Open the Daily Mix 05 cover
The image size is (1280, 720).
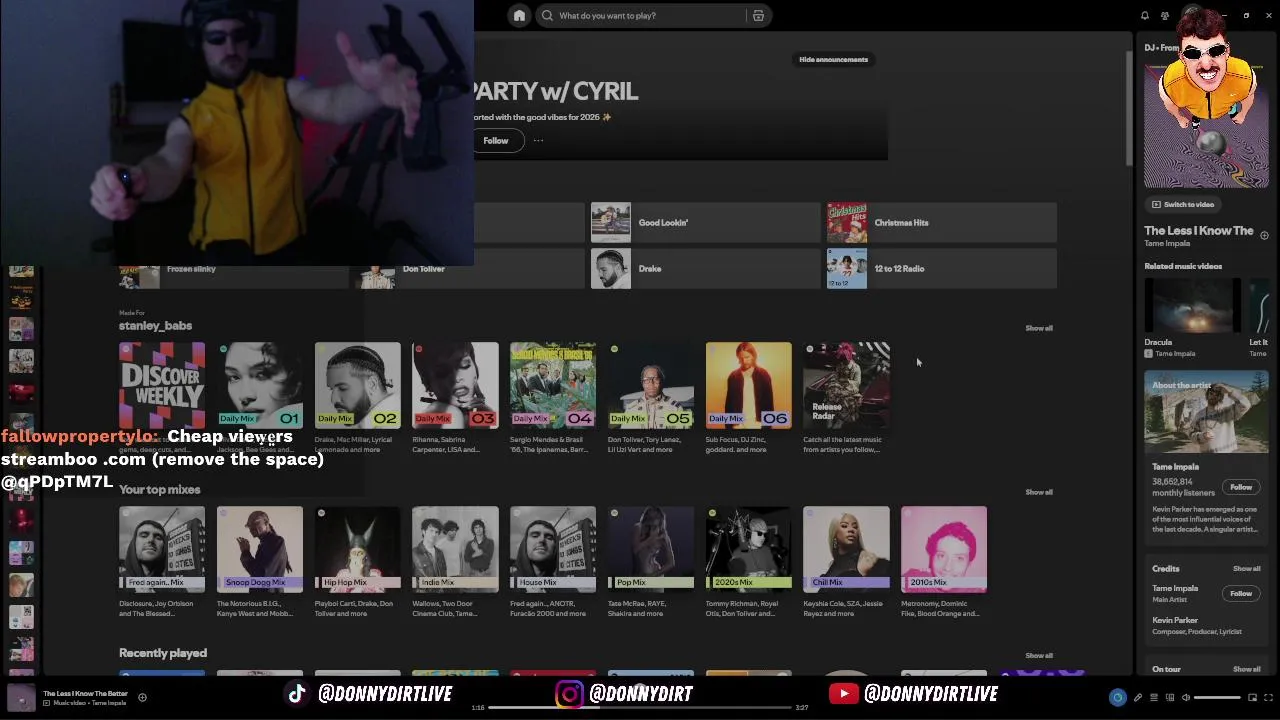pos(651,385)
